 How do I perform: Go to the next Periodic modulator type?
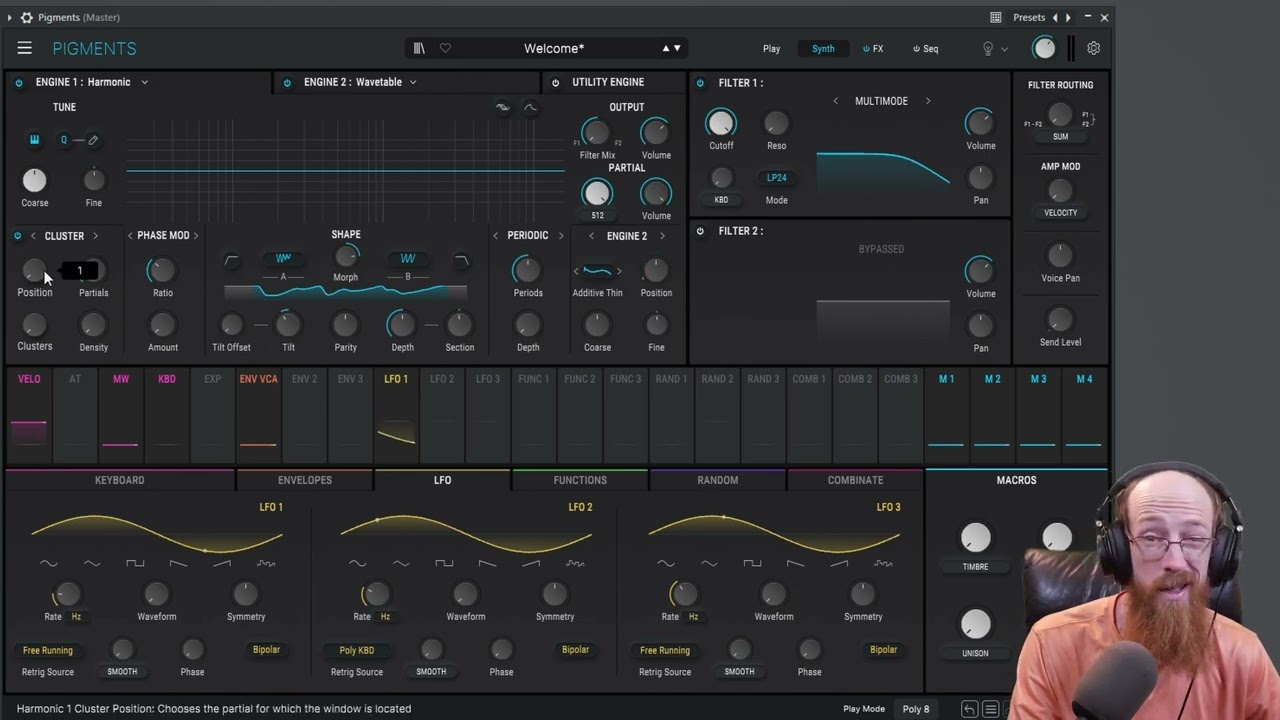pyautogui.click(x=560, y=236)
